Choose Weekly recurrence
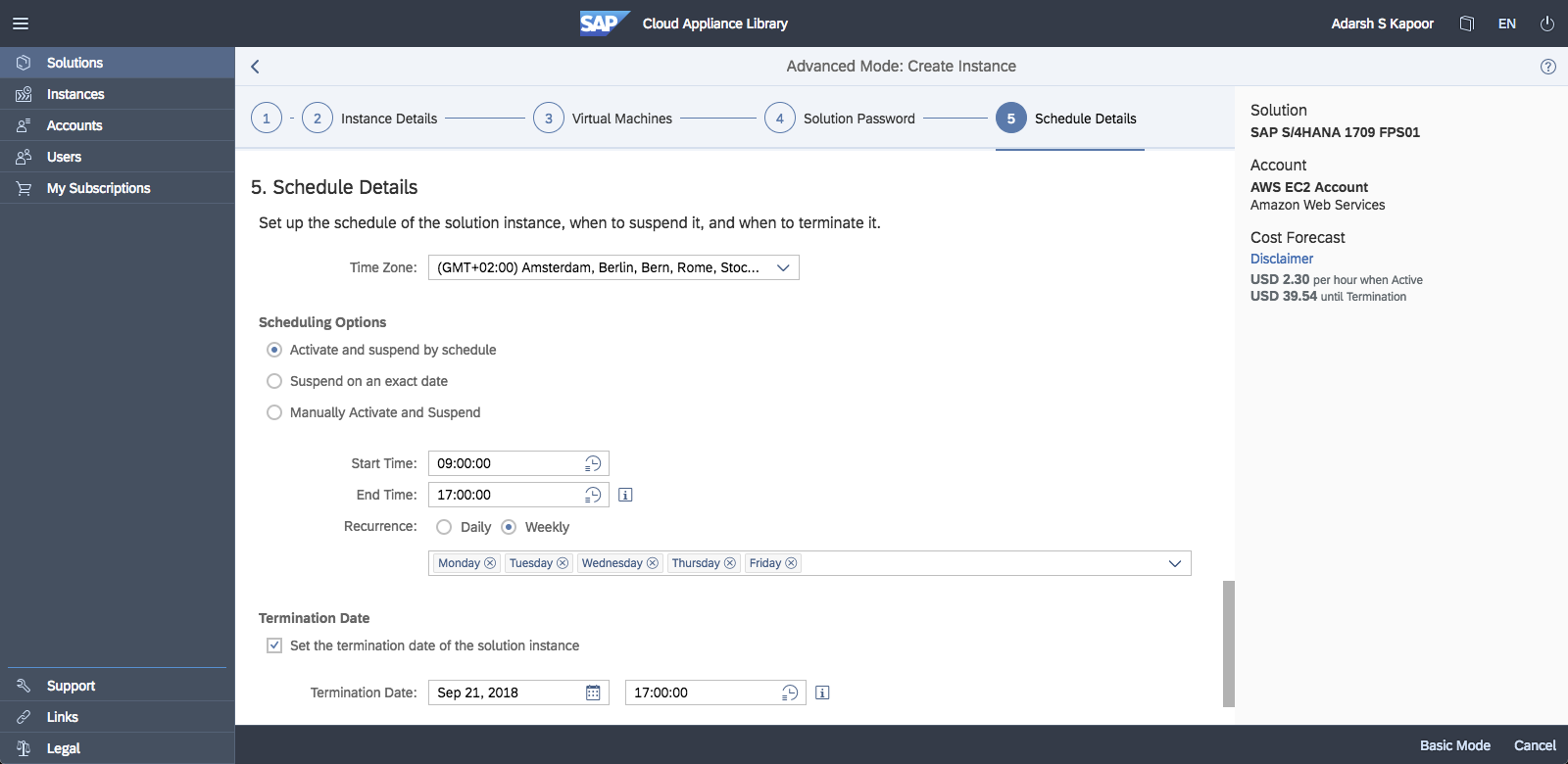 point(509,527)
